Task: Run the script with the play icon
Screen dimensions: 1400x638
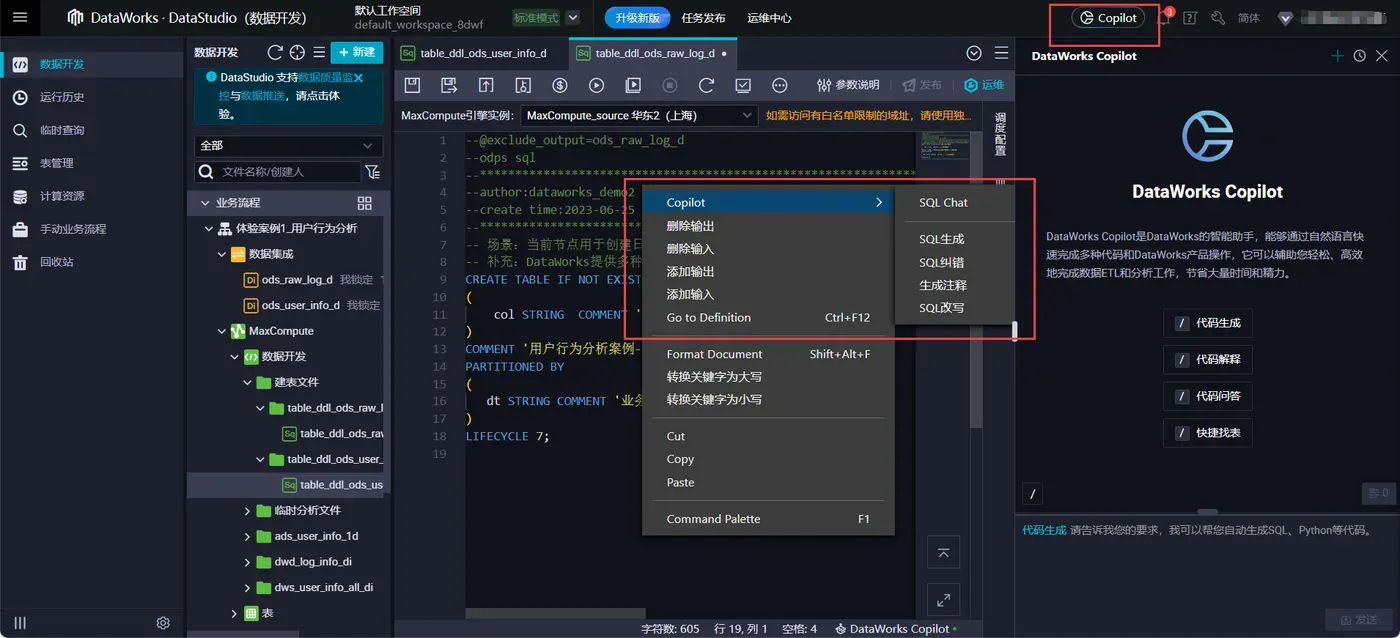Action: 596,85
